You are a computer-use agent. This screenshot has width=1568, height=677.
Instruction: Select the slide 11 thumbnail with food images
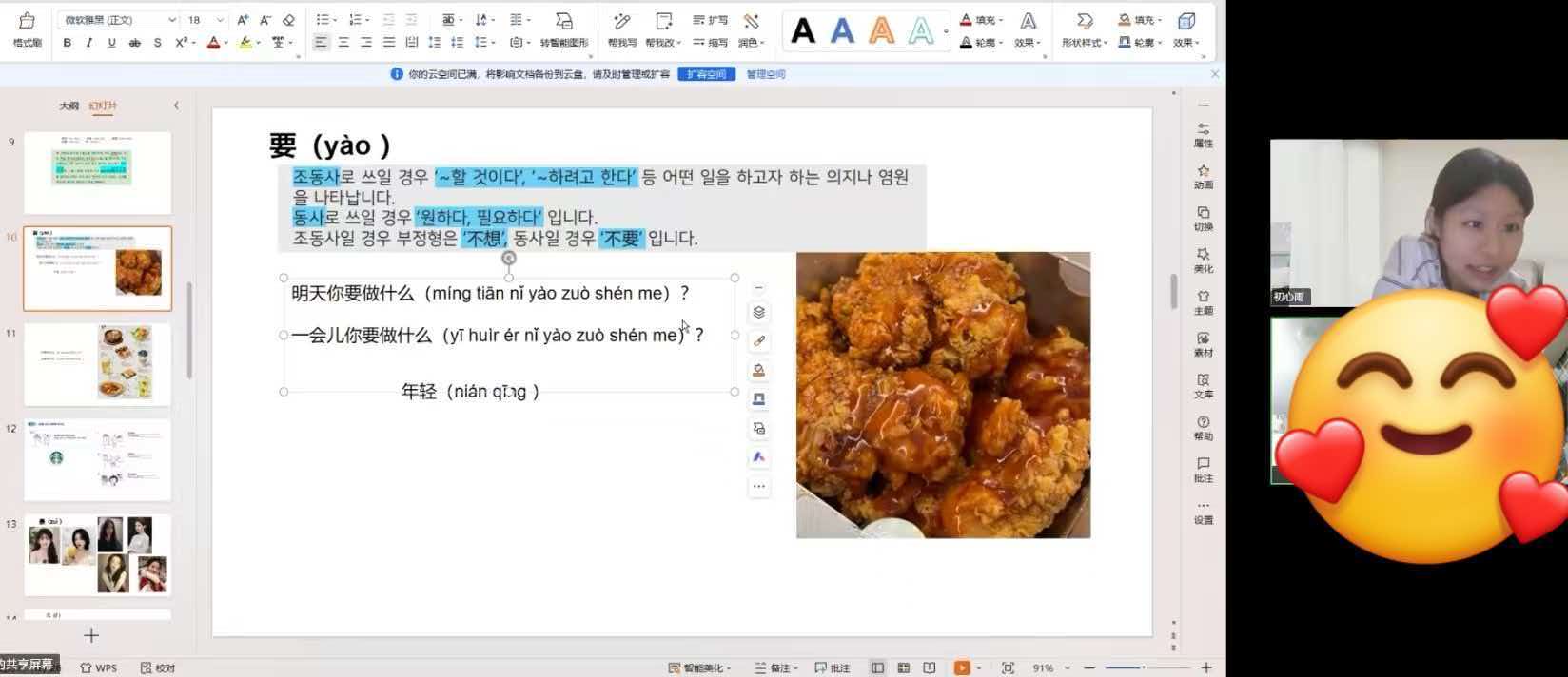tap(97, 364)
